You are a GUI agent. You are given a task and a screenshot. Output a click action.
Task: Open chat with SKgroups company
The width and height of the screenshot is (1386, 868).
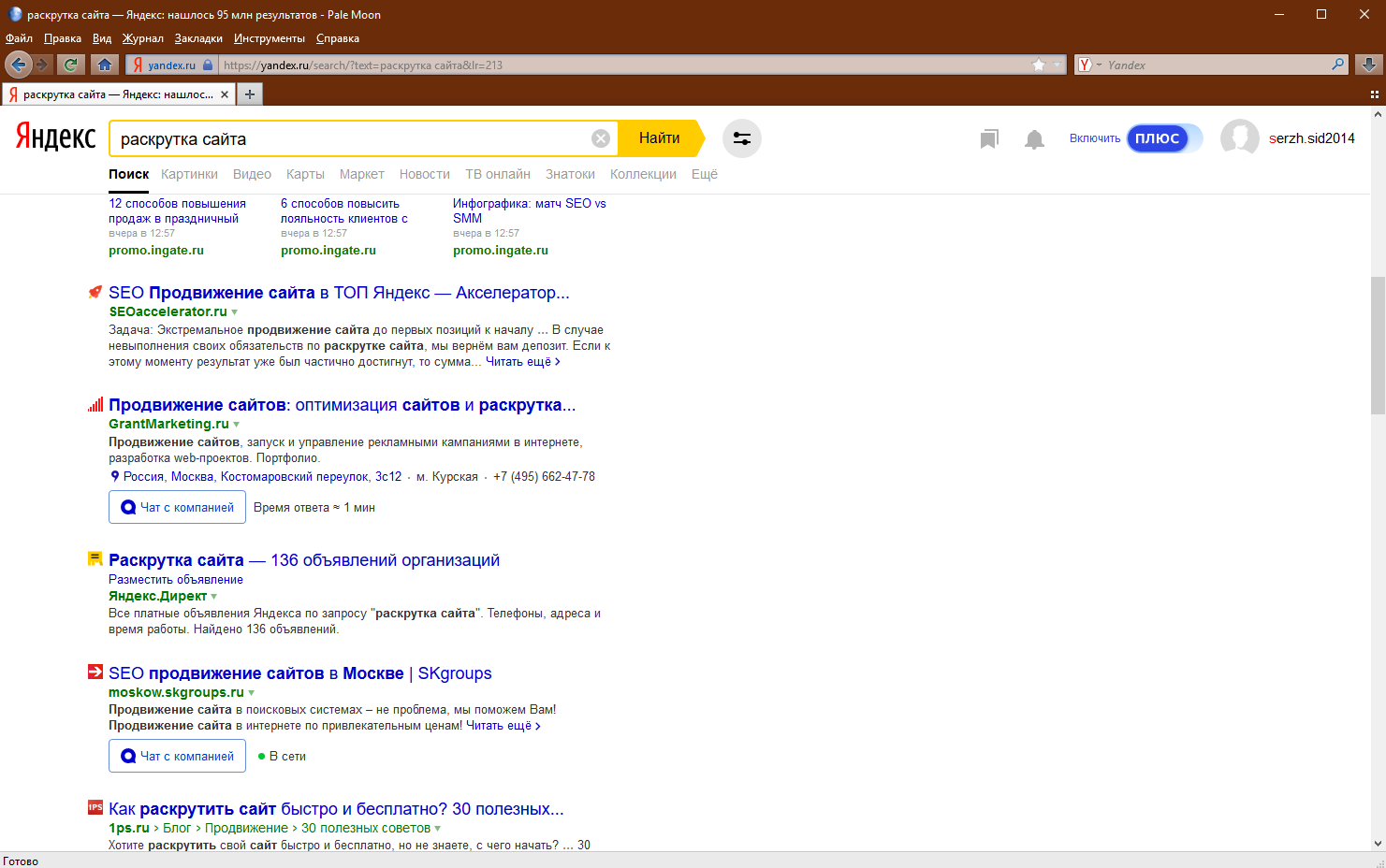tap(177, 756)
